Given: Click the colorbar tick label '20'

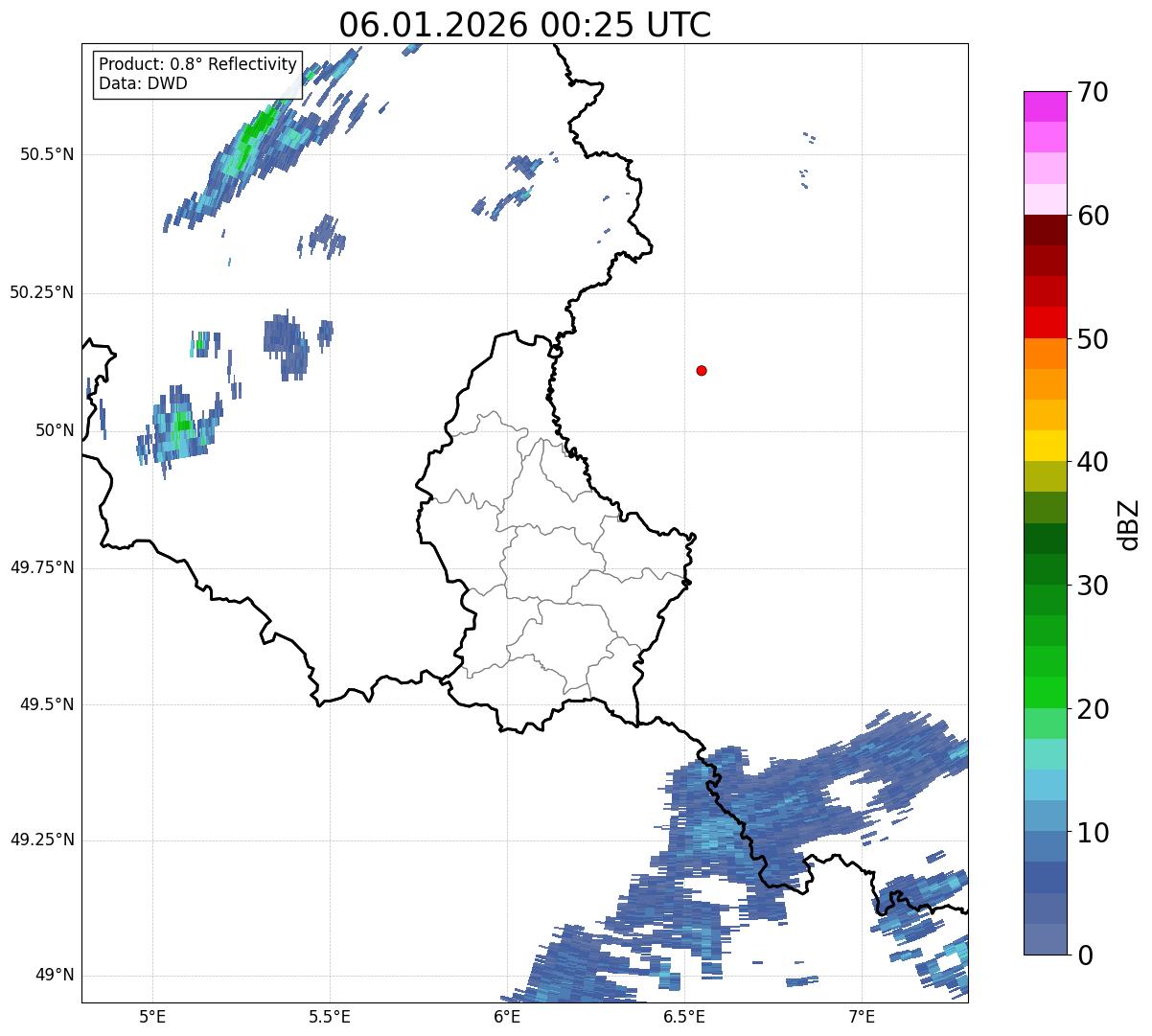Looking at the screenshot, I should (1094, 709).
